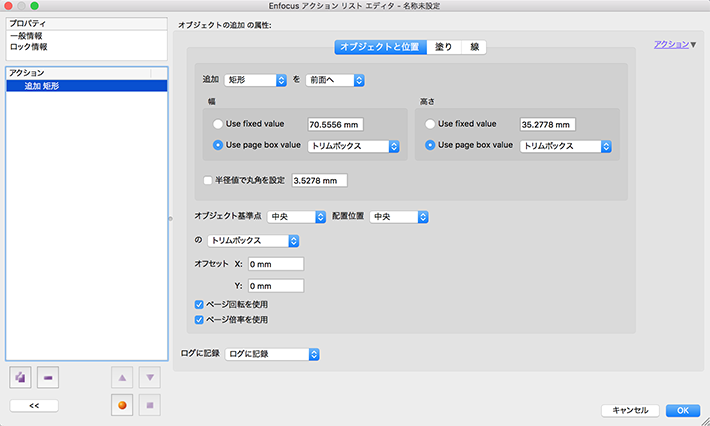Click the offset X input field
Screen dimensions: 710x426
pos(275,264)
